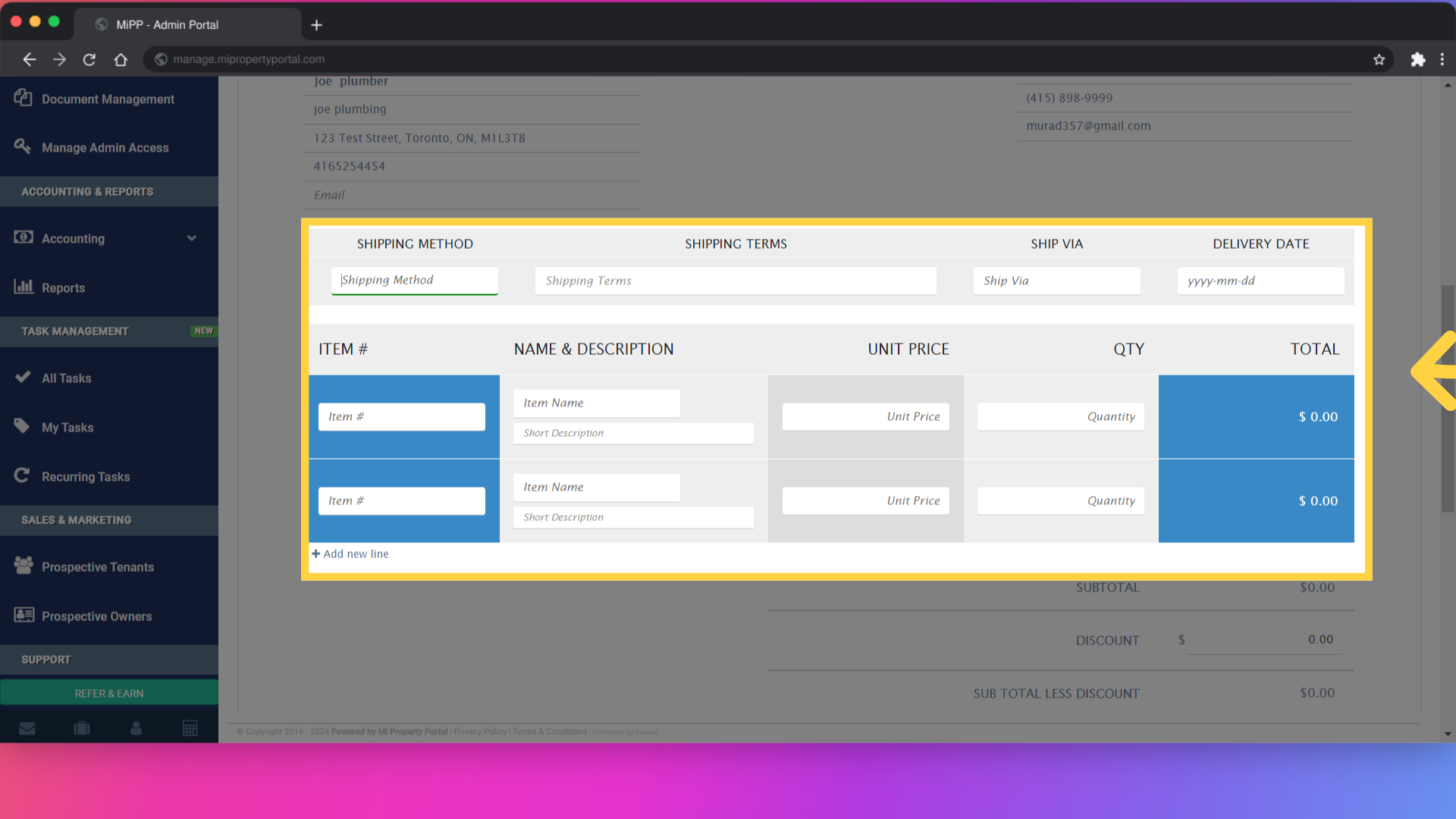Screen dimensions: 1456x819
Task: Click the scrollbar down arrow
Action: coord(1448,734)
